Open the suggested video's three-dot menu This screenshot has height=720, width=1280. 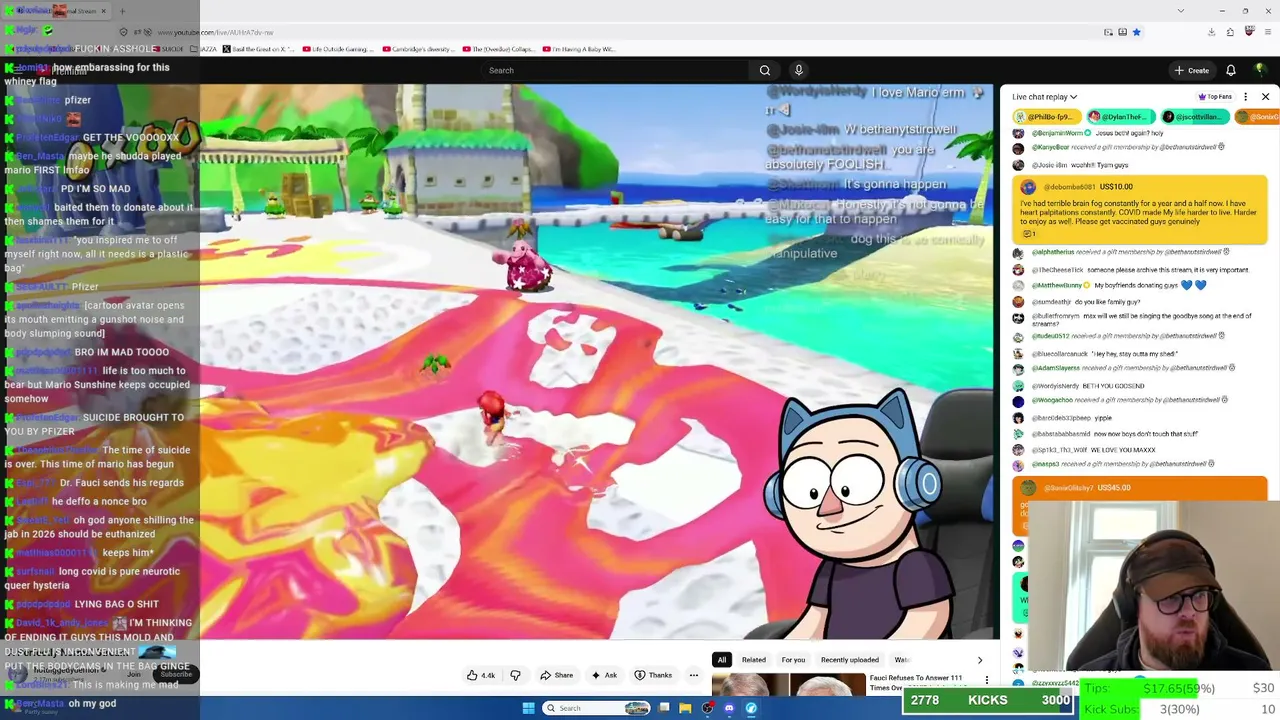point(986,681)
